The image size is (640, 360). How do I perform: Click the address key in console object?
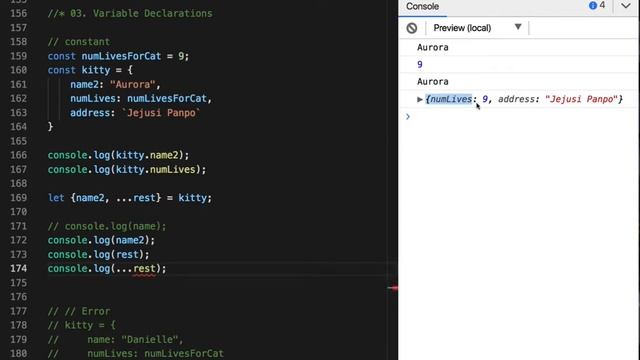[x=517, y=99]
